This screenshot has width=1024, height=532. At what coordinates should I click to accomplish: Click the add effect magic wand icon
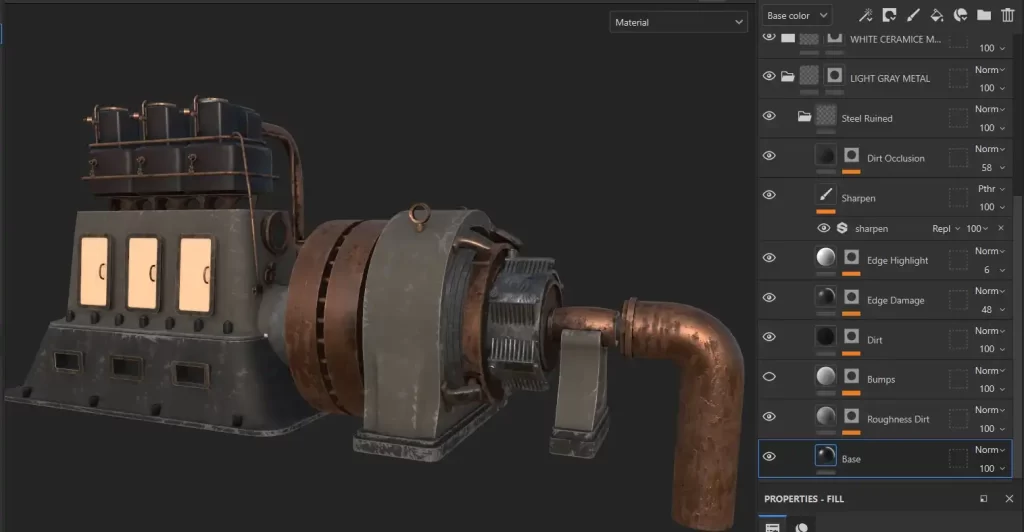(866, 15)
